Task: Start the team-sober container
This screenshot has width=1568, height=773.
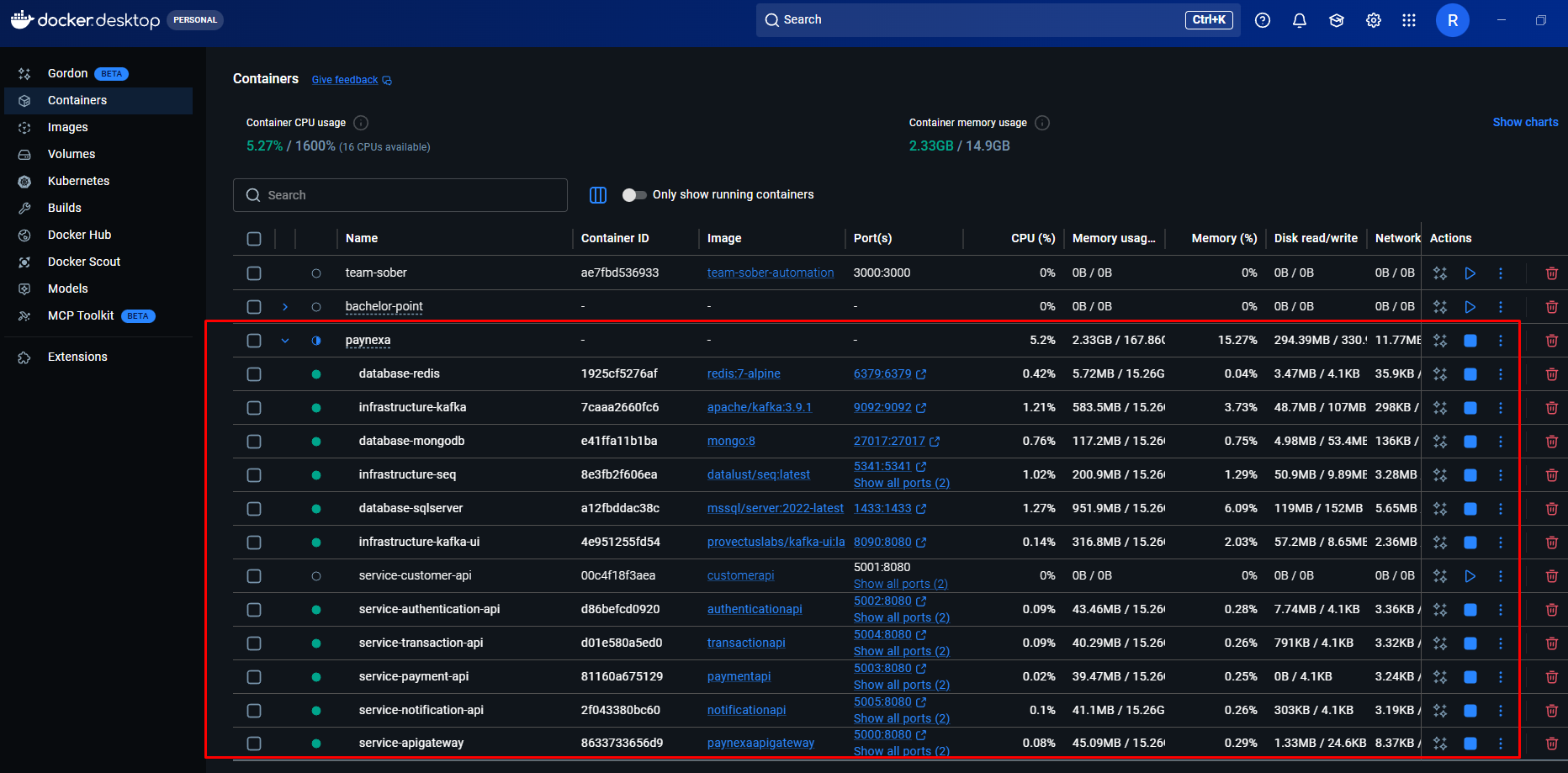Action: click(1470, 273)
